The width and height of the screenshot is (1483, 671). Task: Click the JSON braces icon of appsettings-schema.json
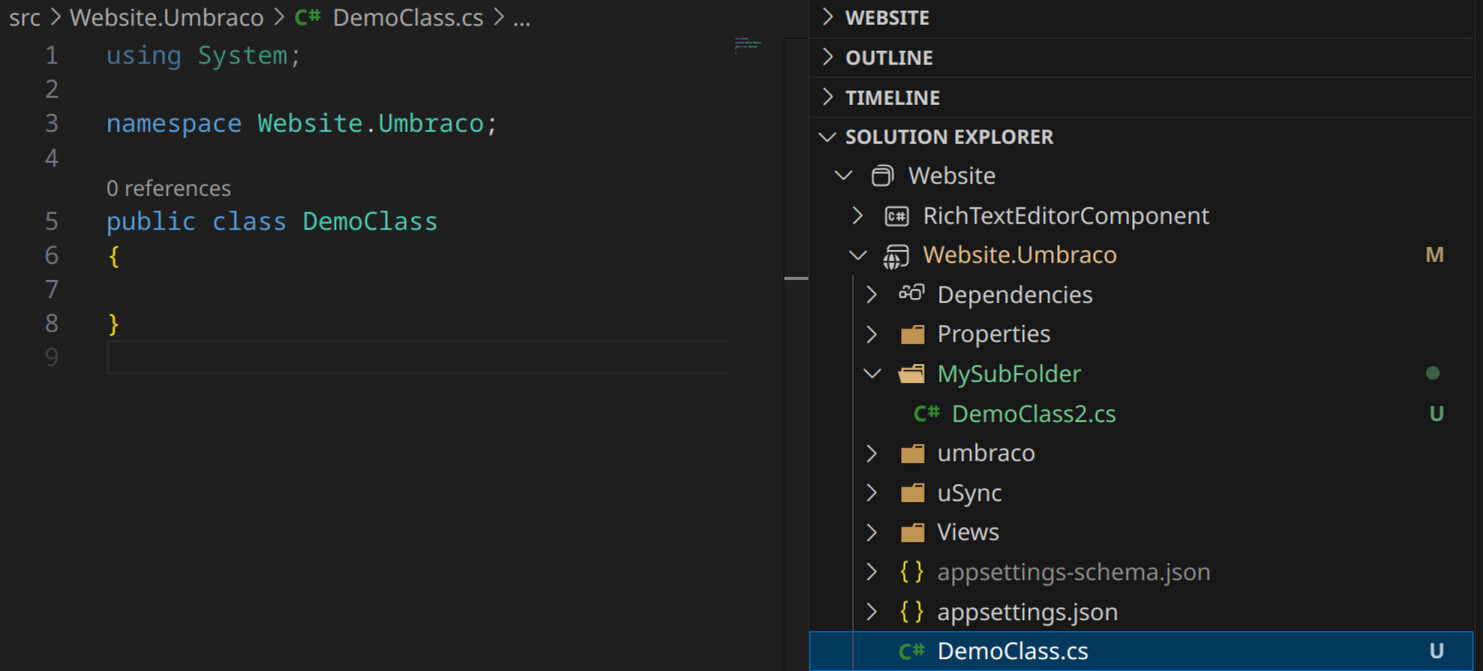point(911,571)
